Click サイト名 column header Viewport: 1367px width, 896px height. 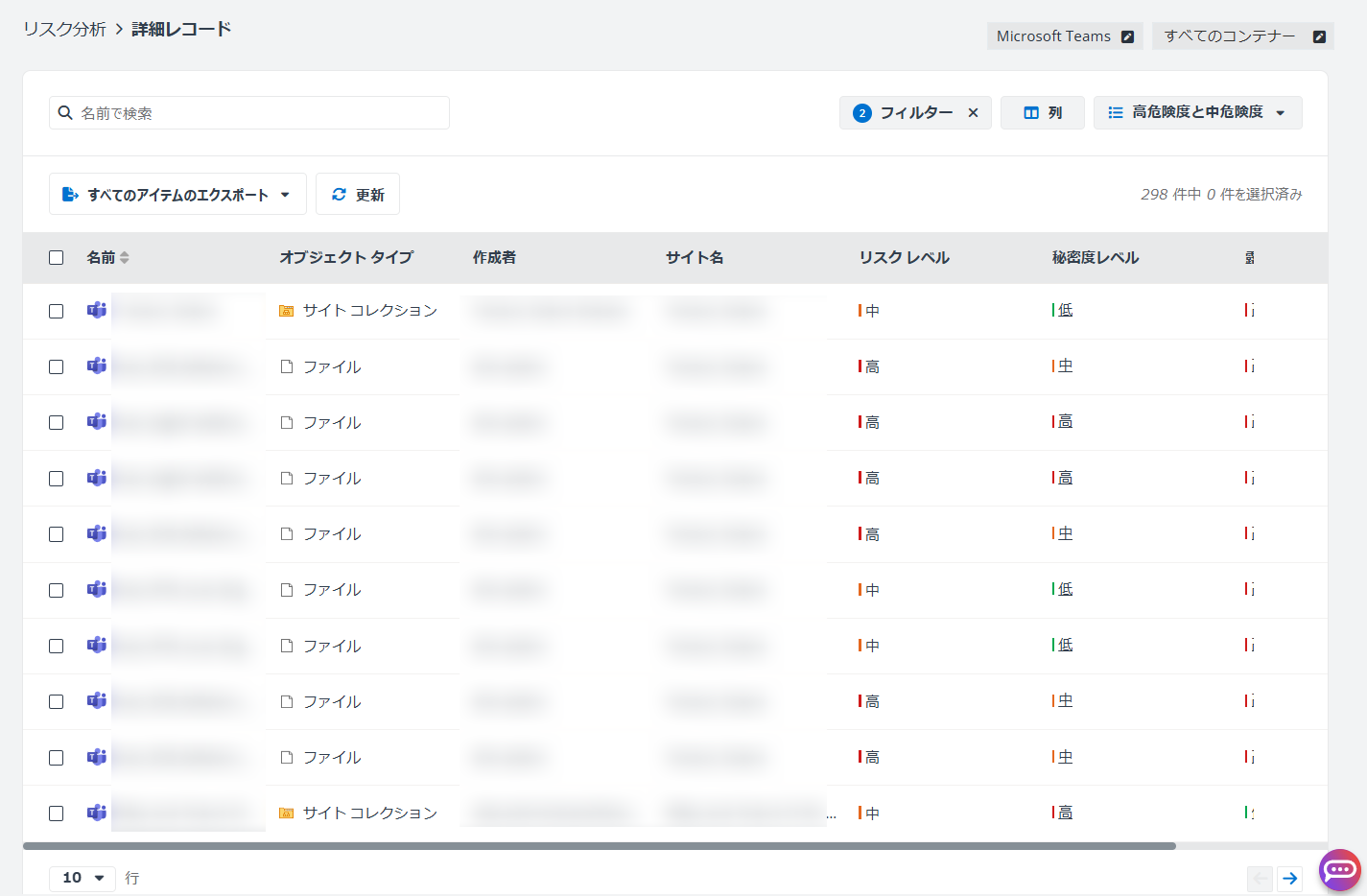pos(695,257)
